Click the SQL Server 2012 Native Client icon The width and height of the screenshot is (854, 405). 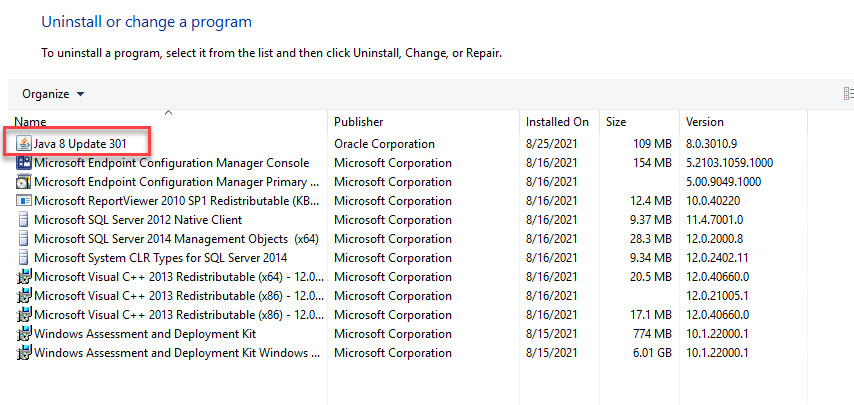click(24, 220)
